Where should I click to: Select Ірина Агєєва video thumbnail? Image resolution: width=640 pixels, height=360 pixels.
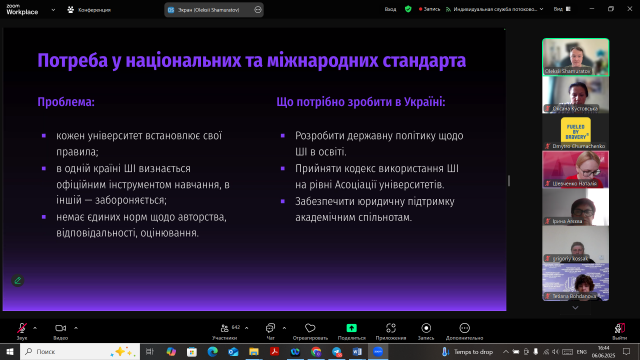576,207
